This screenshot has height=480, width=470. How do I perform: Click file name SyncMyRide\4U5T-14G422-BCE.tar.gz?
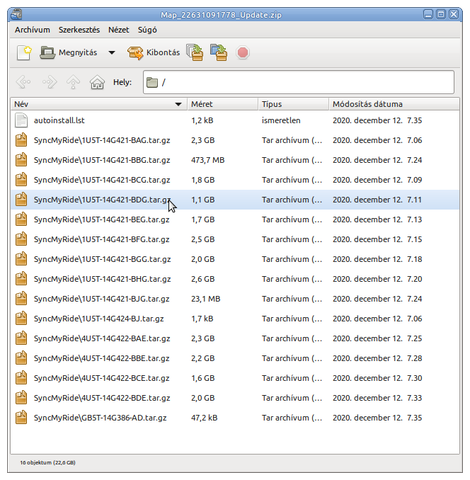pos(102,378)
